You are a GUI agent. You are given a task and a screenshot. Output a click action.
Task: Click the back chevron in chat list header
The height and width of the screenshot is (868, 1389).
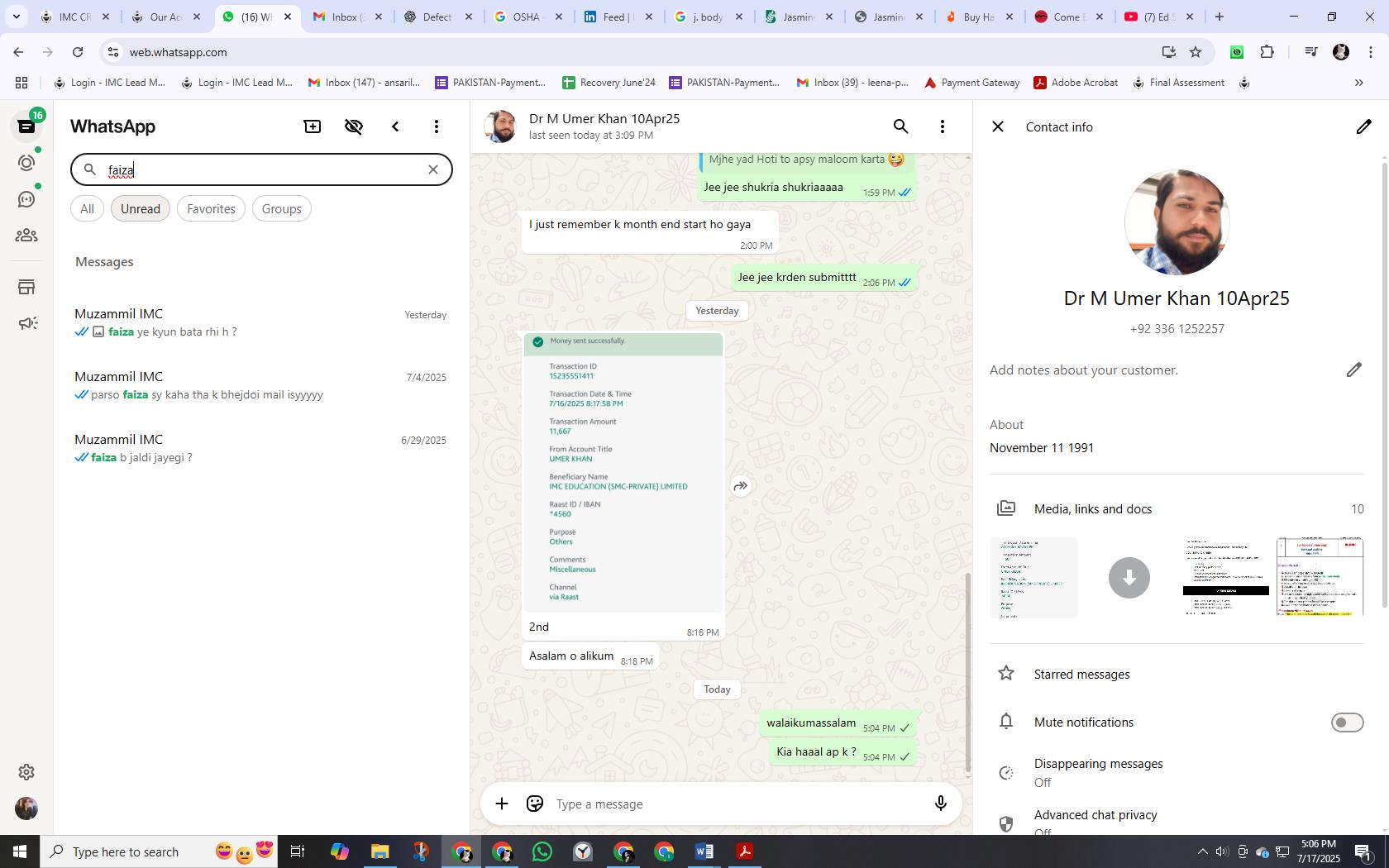[x=395, y=126]
